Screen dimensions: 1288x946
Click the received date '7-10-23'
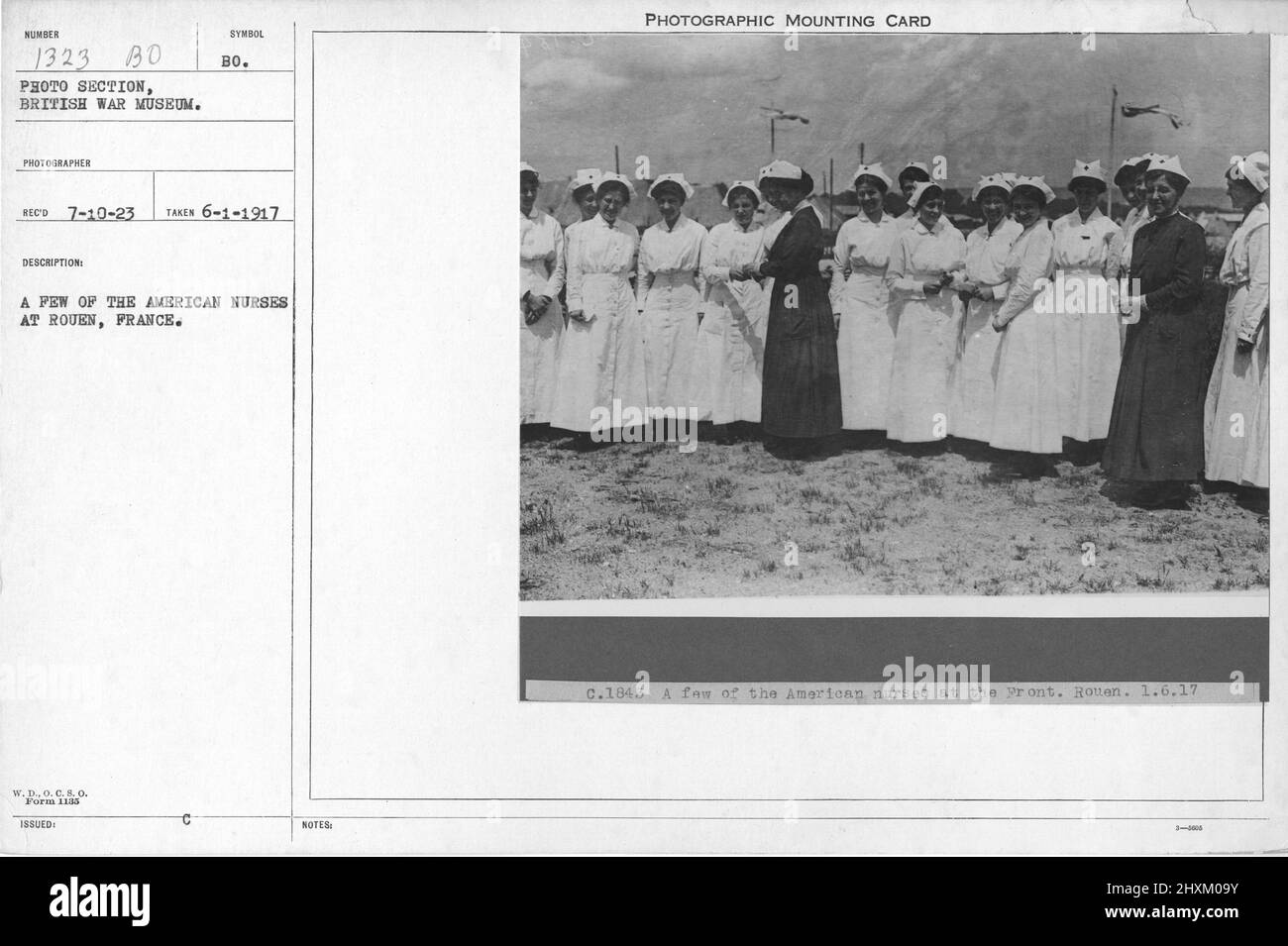point(100,212)
